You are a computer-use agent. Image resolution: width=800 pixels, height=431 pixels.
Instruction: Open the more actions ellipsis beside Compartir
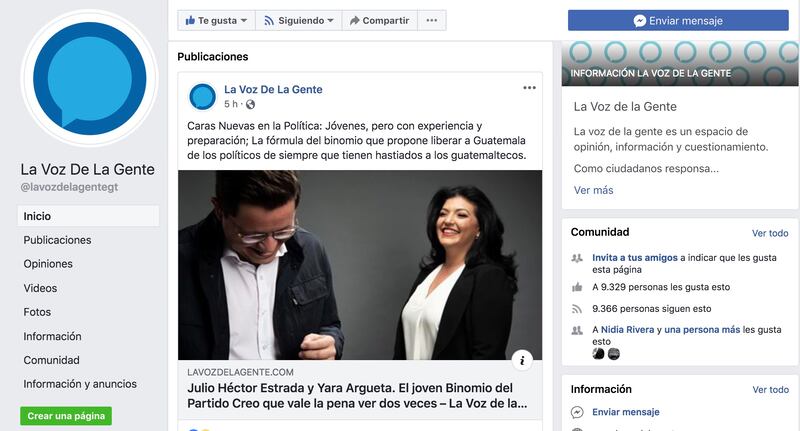pos(432,20)
